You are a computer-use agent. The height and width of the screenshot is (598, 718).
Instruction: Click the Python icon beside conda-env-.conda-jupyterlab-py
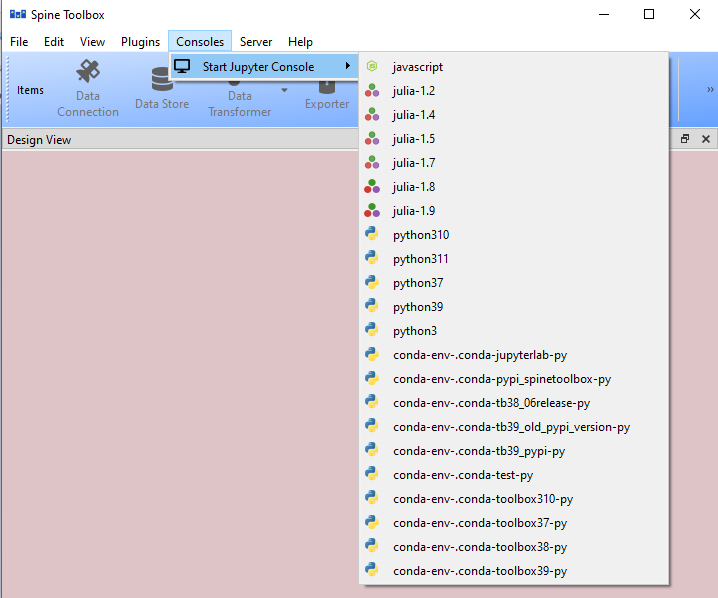pos(372,354)
